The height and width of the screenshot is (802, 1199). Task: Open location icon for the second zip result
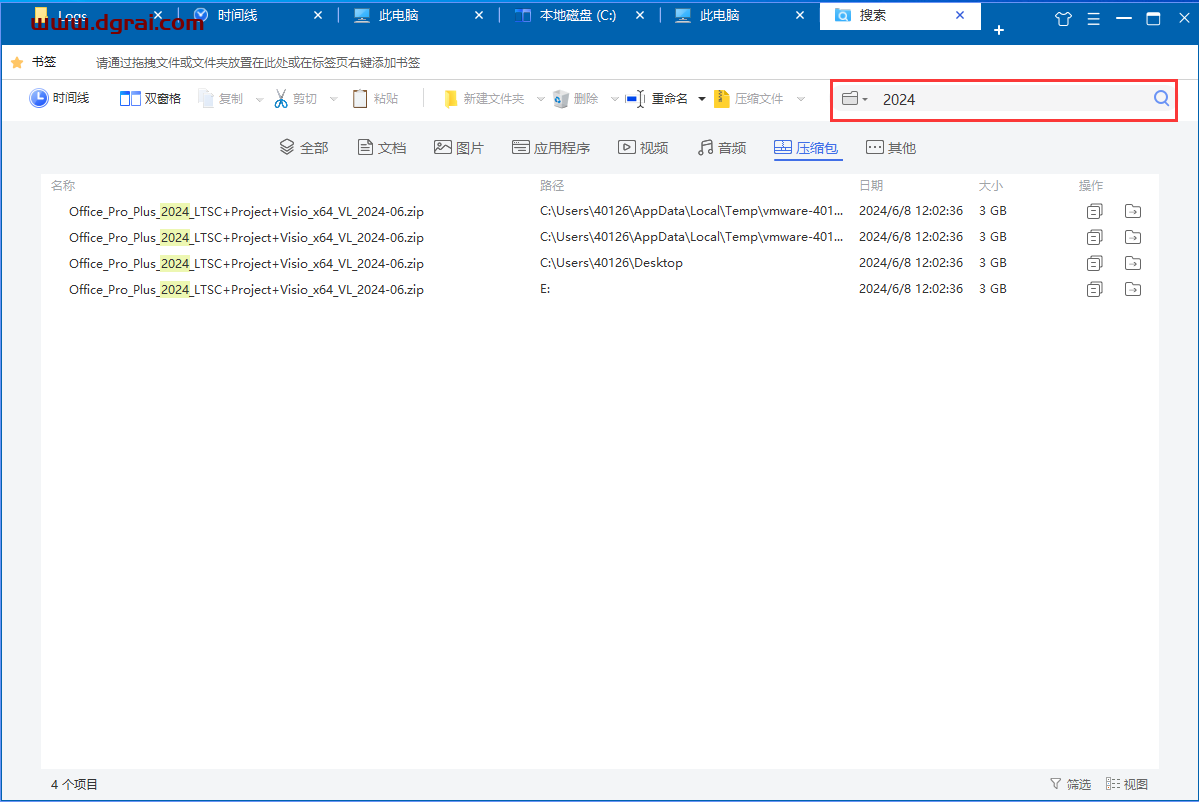pos(1132,237)
